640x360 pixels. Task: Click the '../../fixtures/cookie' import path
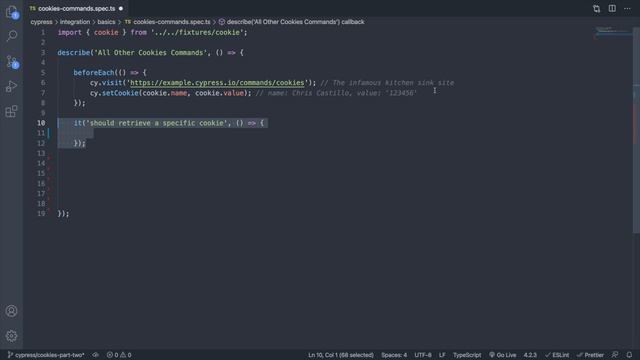point(197,33)
